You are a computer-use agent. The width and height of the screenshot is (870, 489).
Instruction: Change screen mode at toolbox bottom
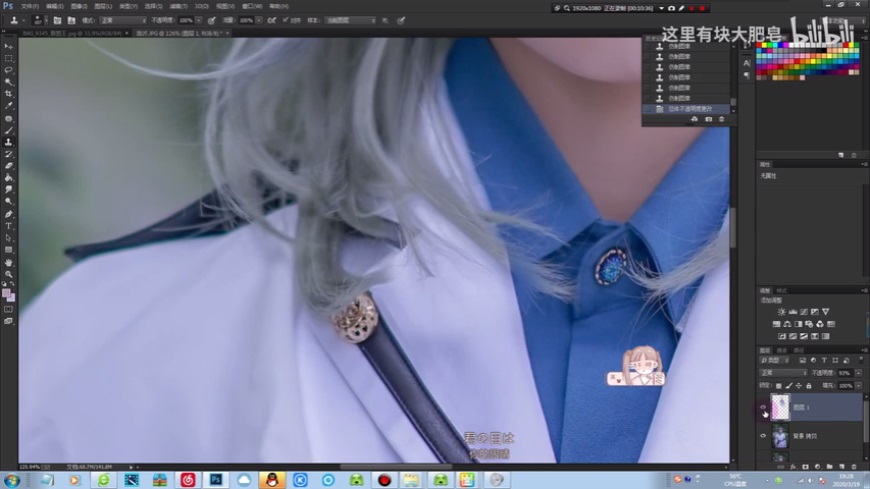coord(8,321)
